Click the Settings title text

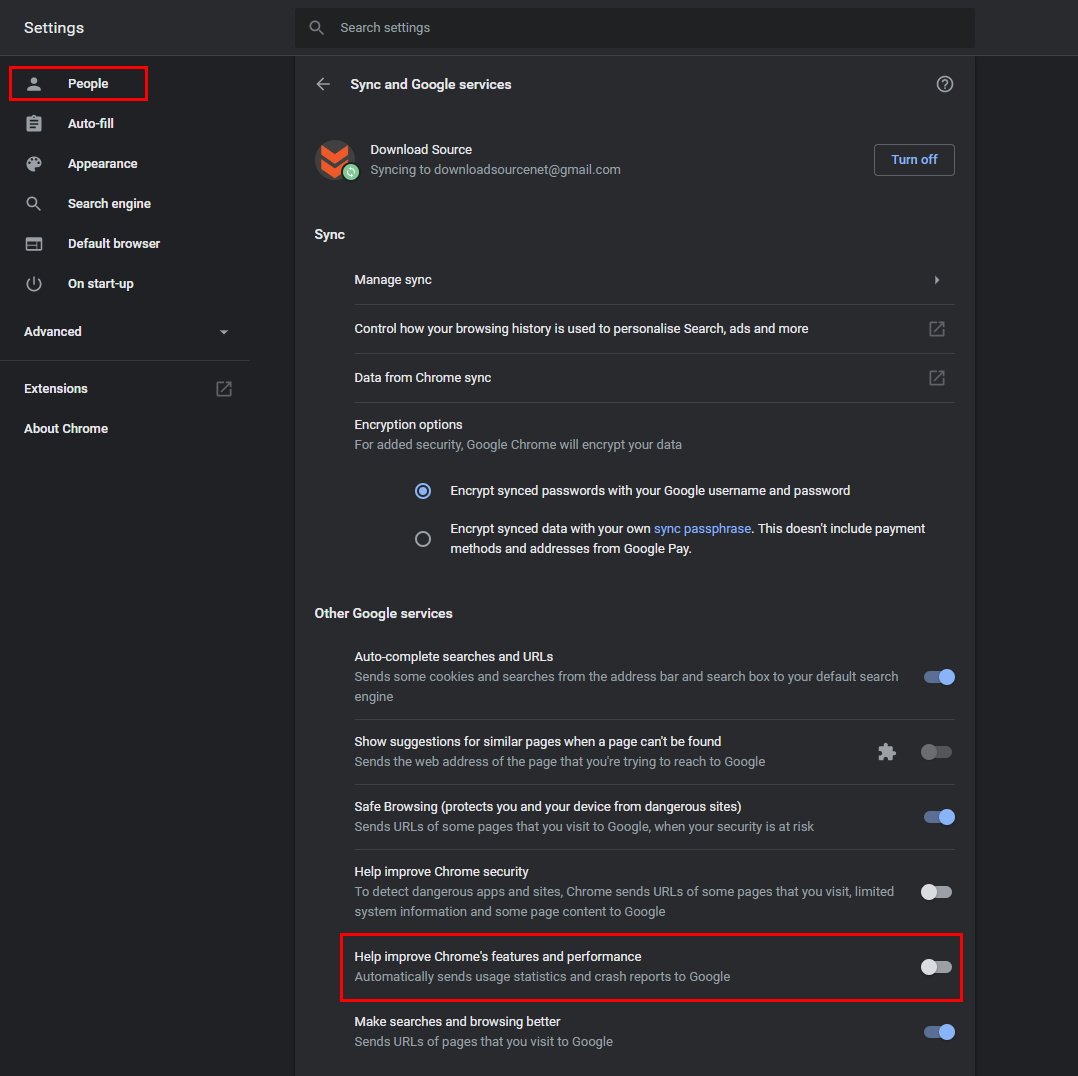pyautogui.click(x=54, y=28)
